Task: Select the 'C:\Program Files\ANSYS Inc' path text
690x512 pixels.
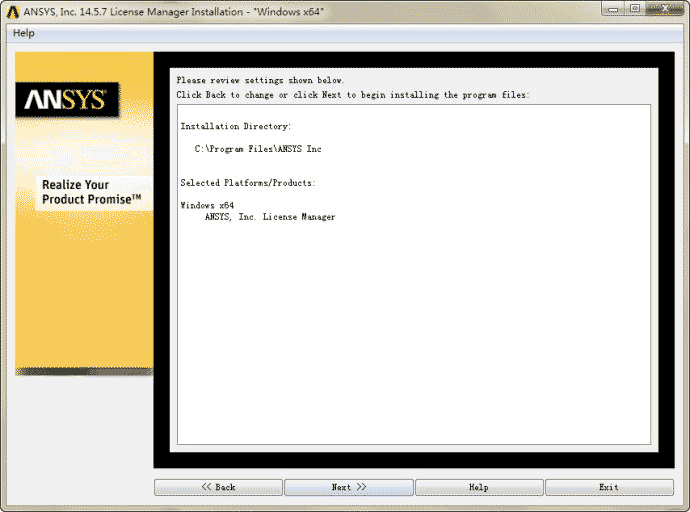Action: coord(258,149)
